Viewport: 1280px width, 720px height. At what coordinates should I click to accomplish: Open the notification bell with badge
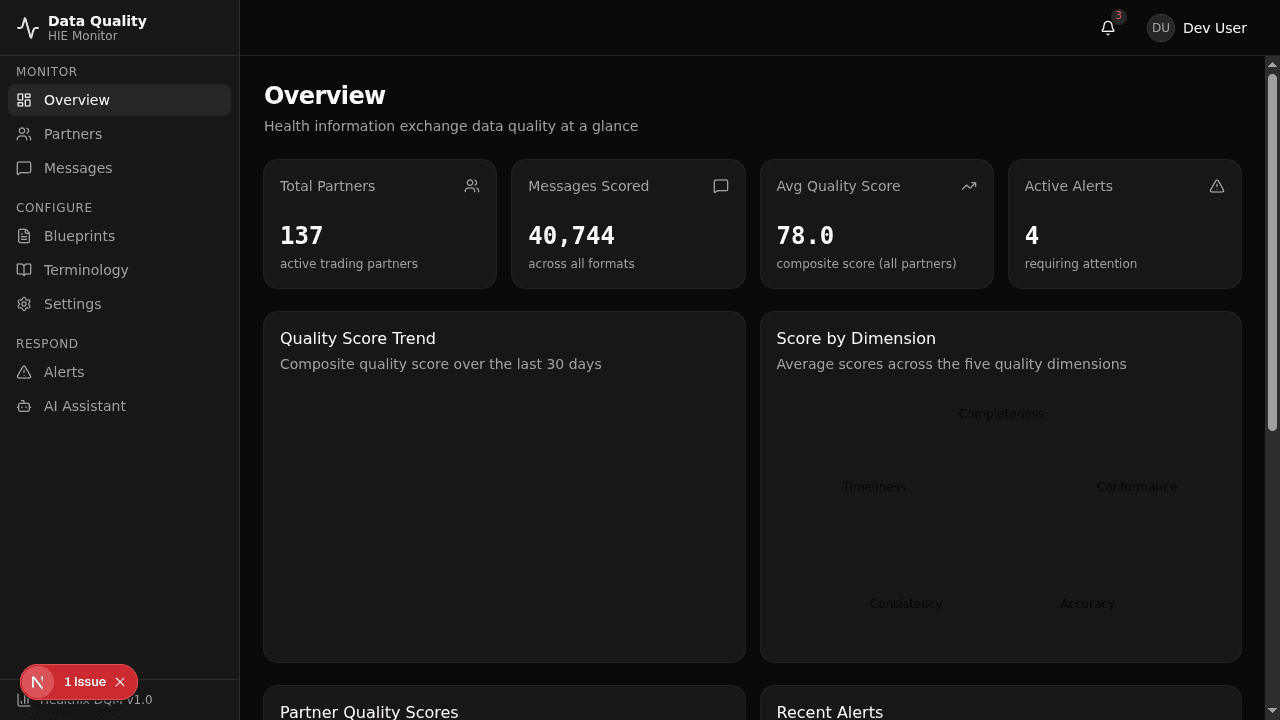click(1107, 28)
